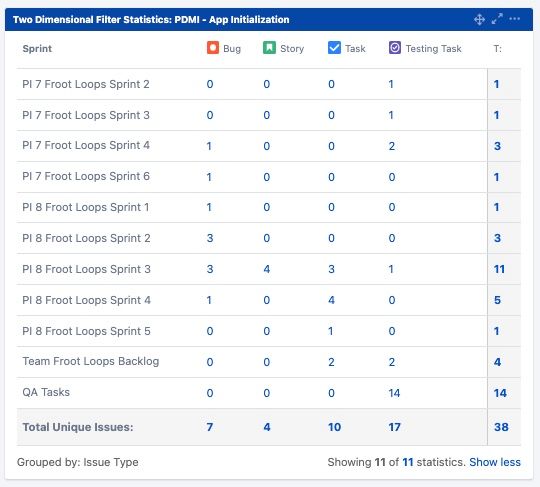
Task: Open Bug count 3 for PI 8 Sprint 2
Action: coord(210,238)
